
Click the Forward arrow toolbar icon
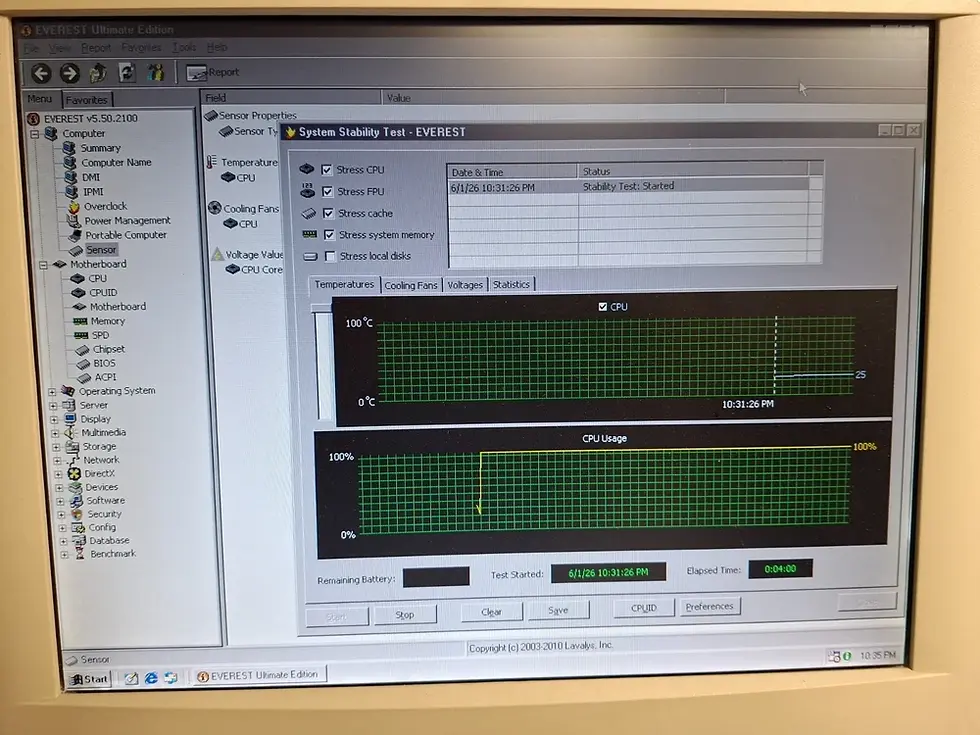tap(69, 73)
